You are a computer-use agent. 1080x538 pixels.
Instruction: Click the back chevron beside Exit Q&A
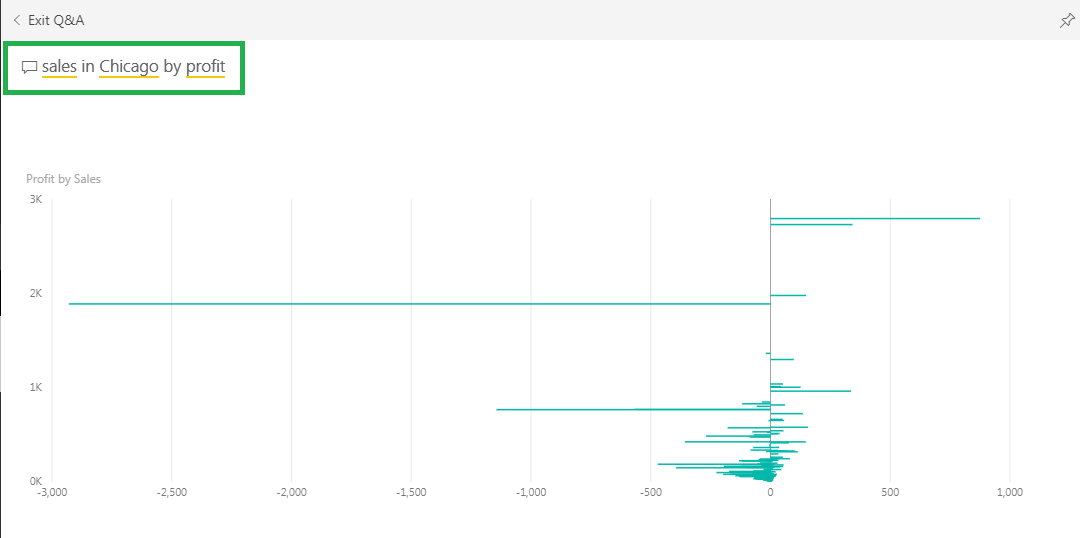click(17, 20)
